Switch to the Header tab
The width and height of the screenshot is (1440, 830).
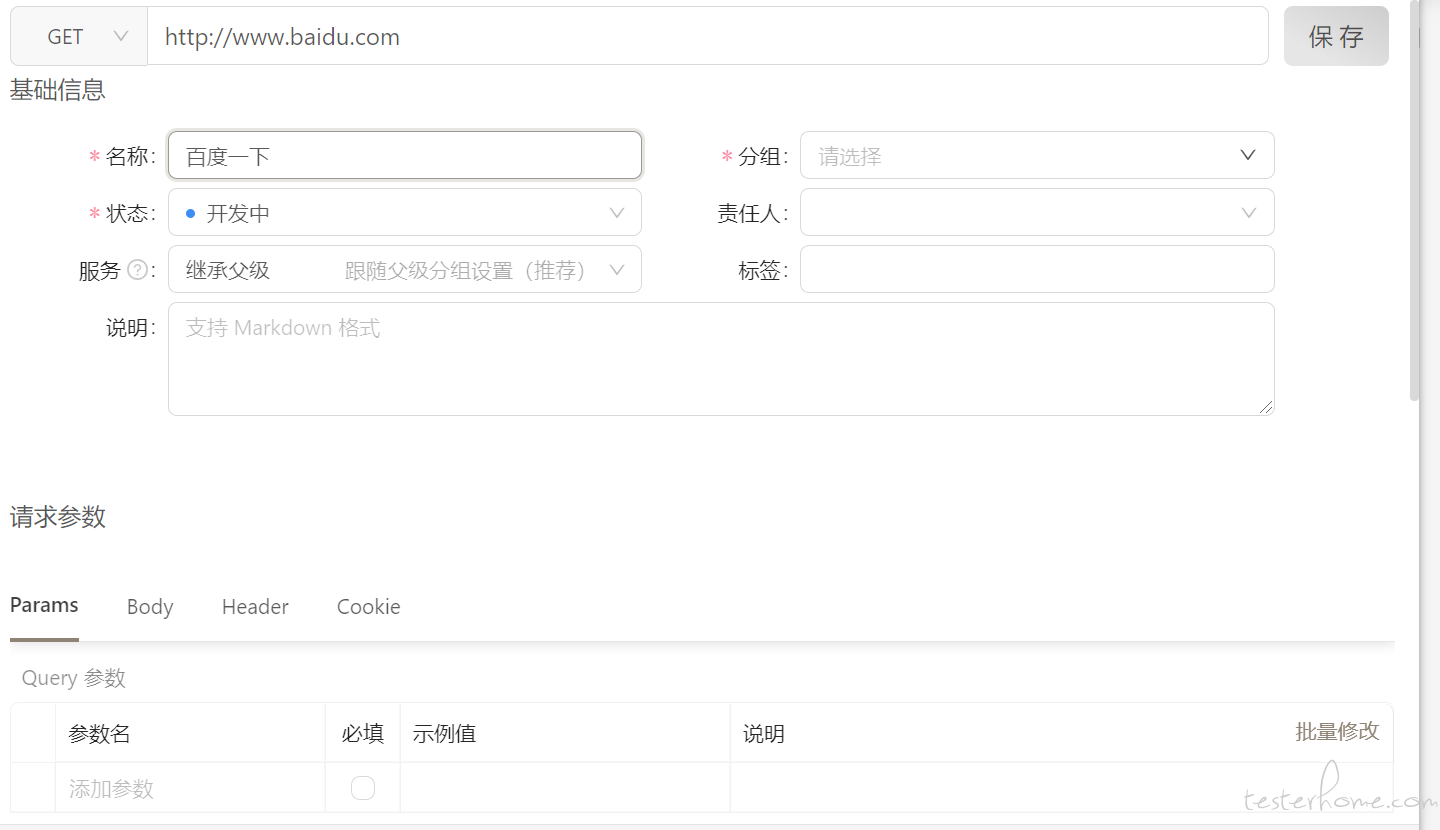click(x=255, y=607)
